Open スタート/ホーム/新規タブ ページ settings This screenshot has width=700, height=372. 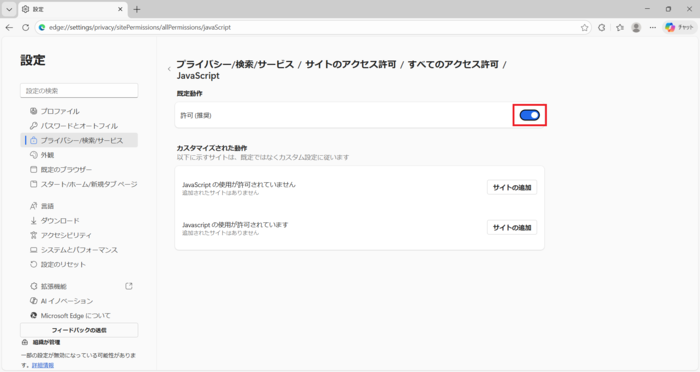pyautogui.click(x=79, y=184)
